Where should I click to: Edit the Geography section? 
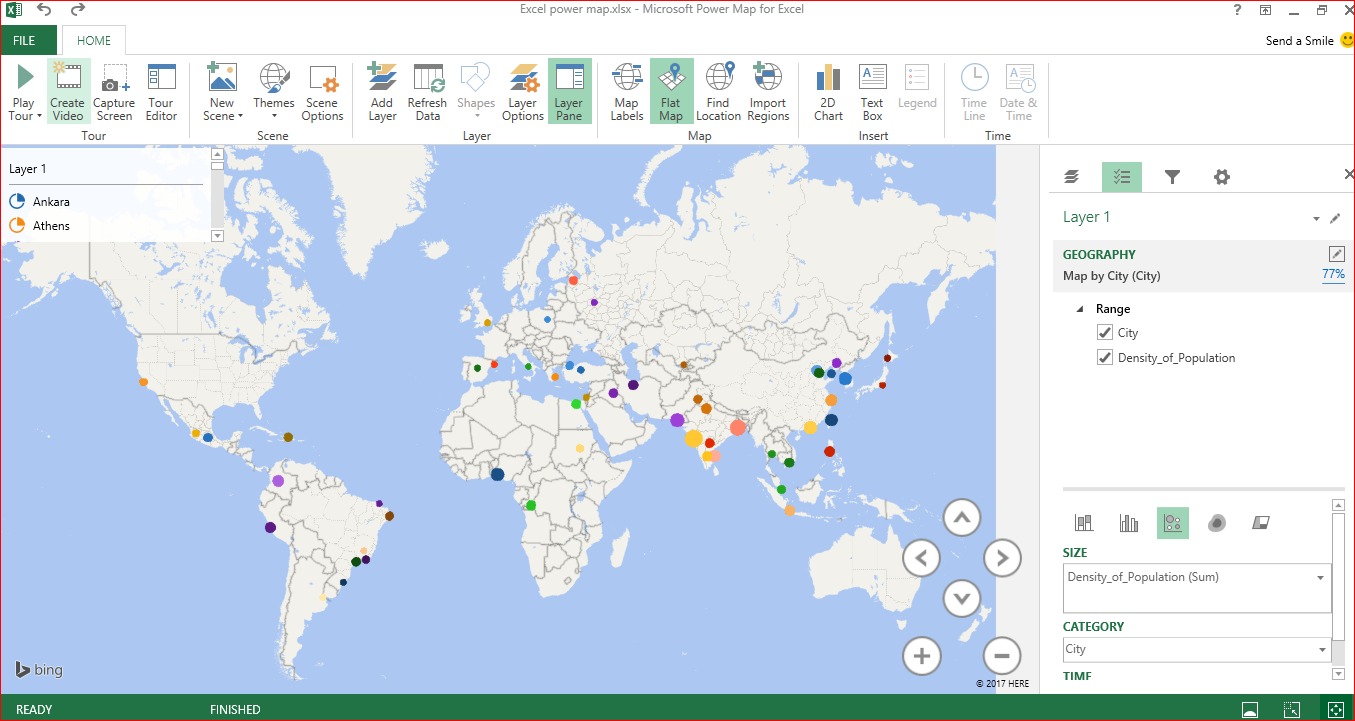(1336, 254)
